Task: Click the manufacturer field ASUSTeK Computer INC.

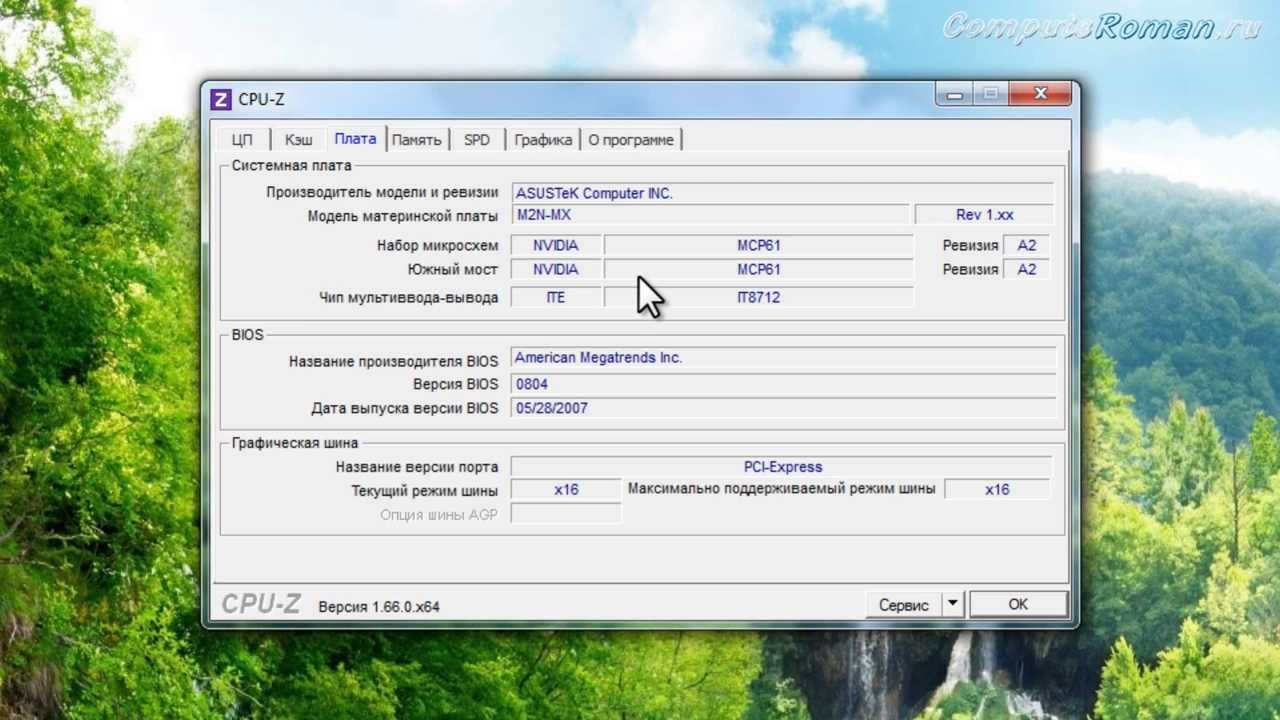Action: (782, 193)
